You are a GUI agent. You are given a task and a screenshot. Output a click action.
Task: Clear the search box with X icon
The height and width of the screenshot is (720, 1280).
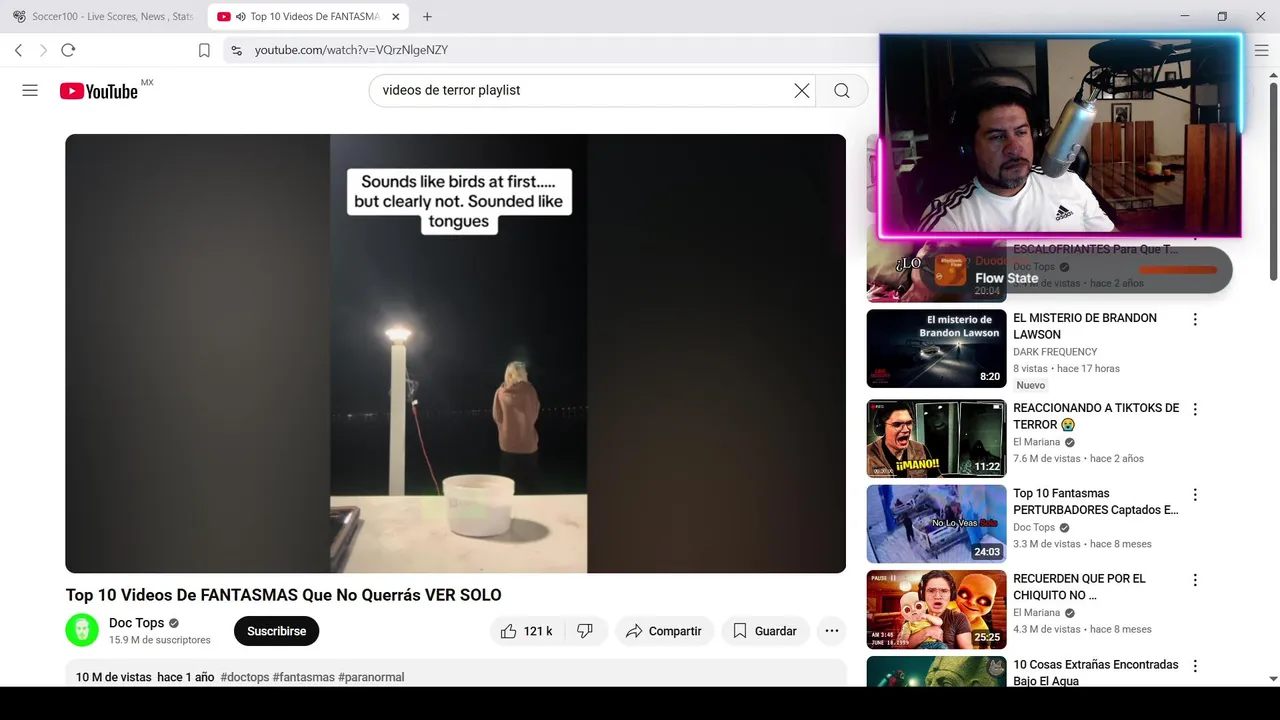point(802,91)
